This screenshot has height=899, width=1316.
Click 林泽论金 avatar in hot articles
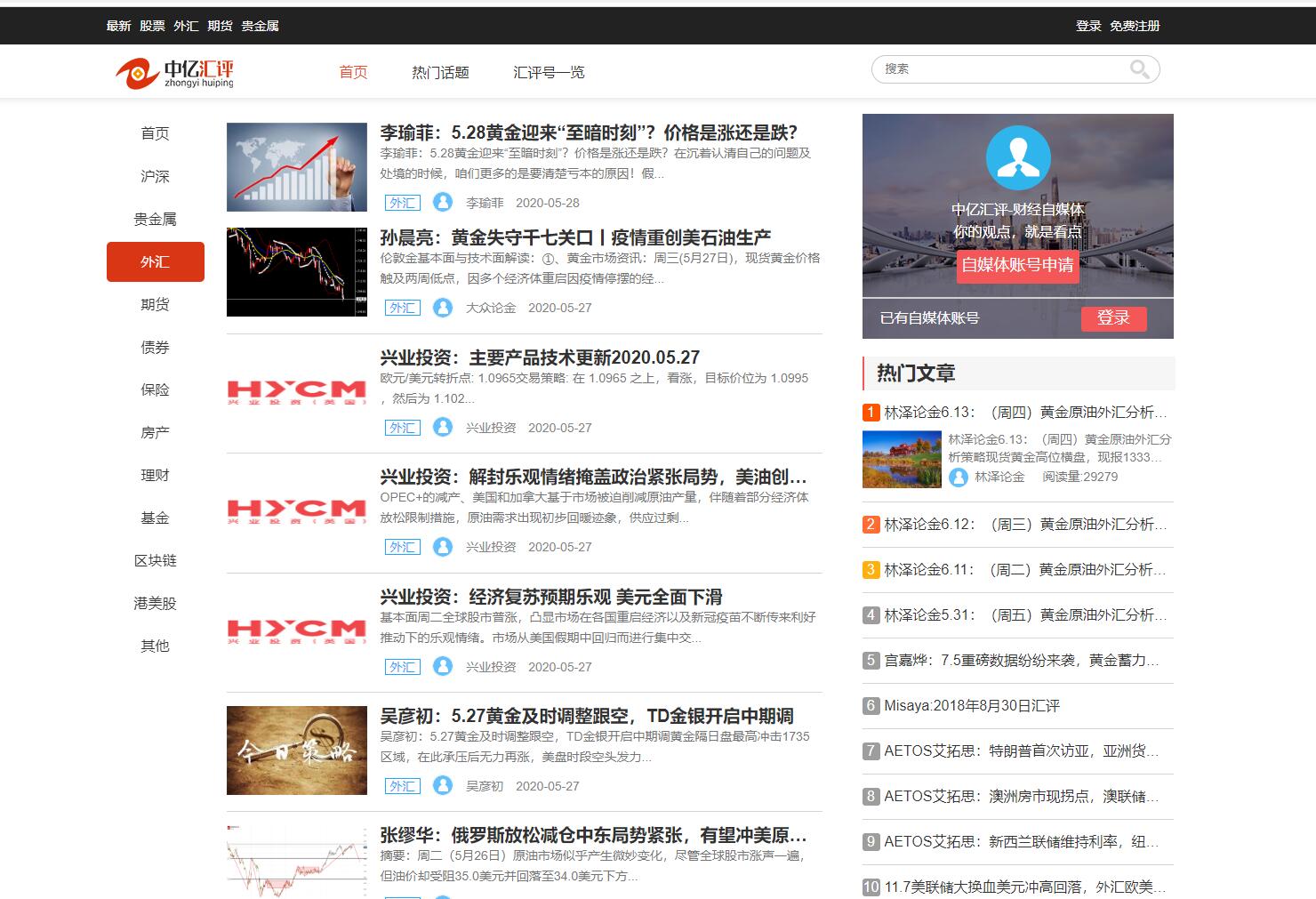[x=958, y=477]
